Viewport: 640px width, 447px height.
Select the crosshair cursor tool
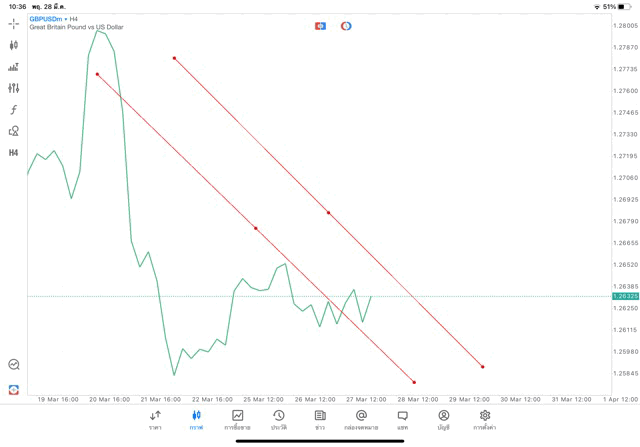pyautogui.click(x=13, y=24)
